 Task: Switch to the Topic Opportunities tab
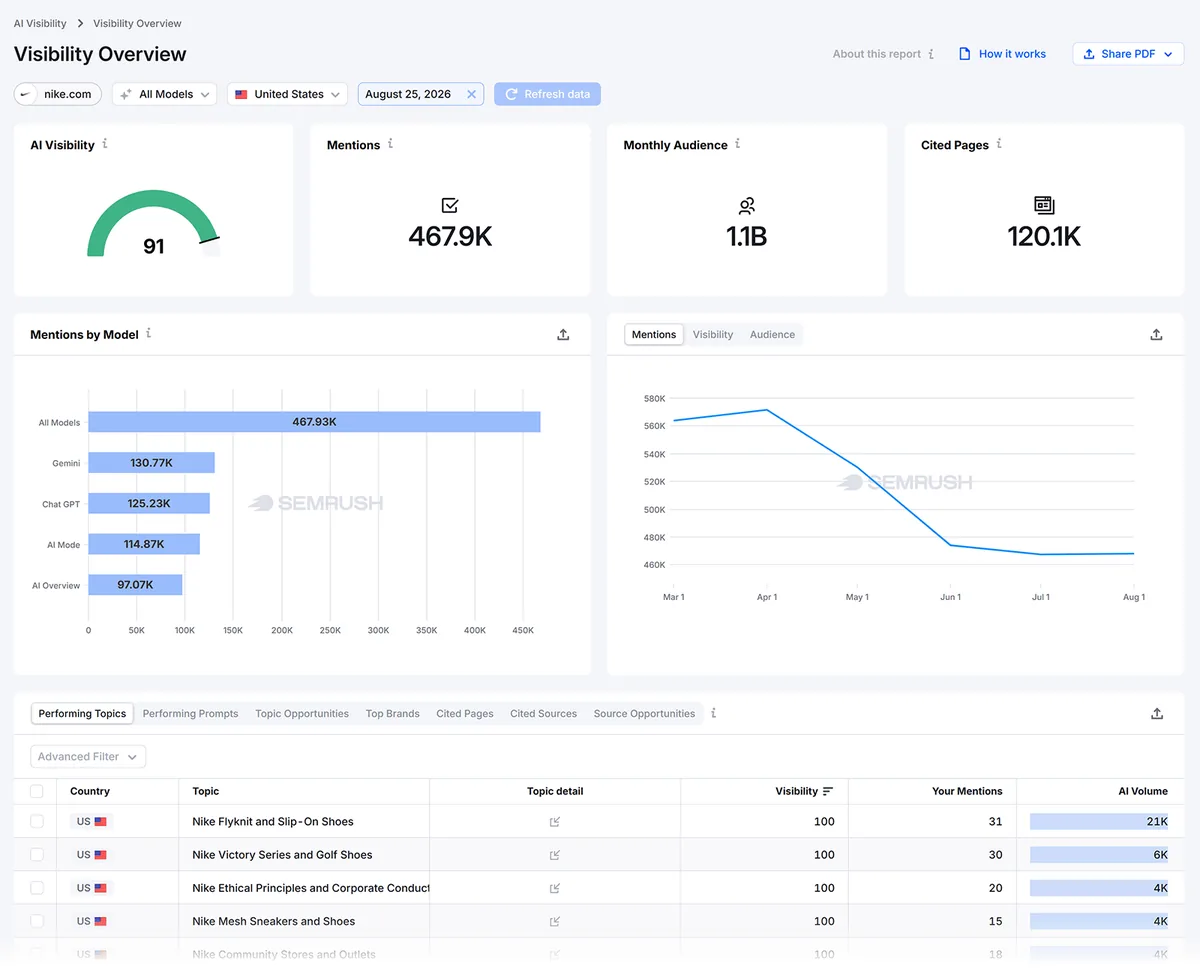pos(302,714)
